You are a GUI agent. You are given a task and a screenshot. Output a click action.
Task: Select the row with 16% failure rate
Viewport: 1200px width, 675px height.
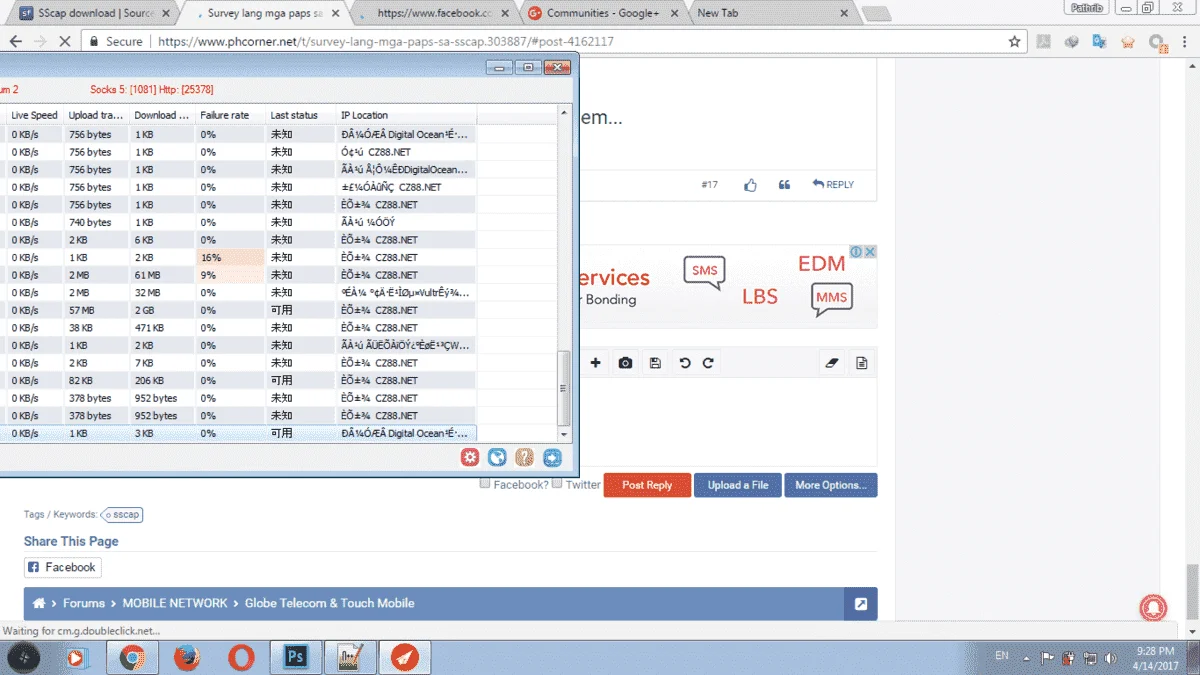click(x=238, y=257)
